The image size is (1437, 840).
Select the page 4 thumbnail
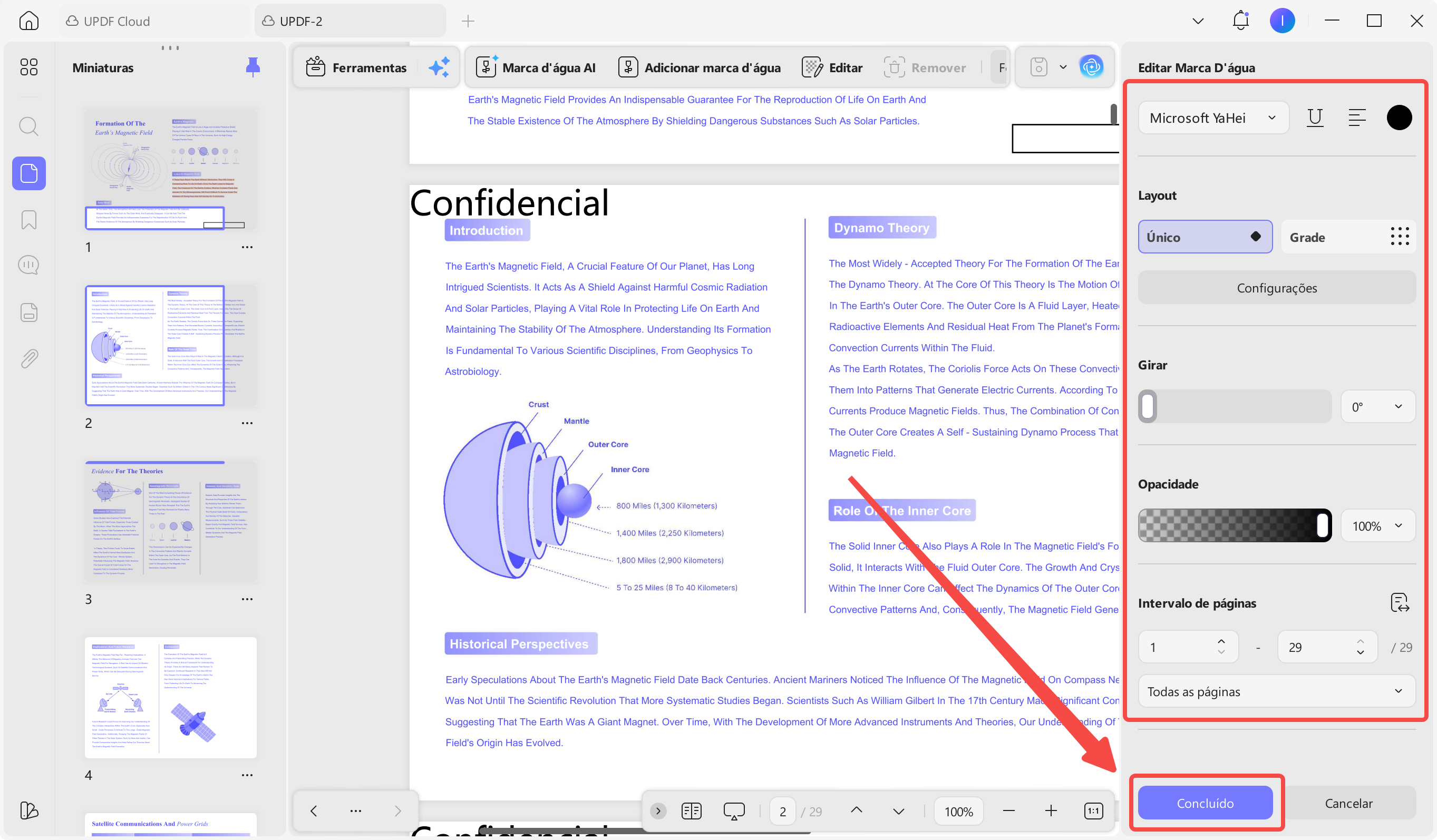point(170,698)
